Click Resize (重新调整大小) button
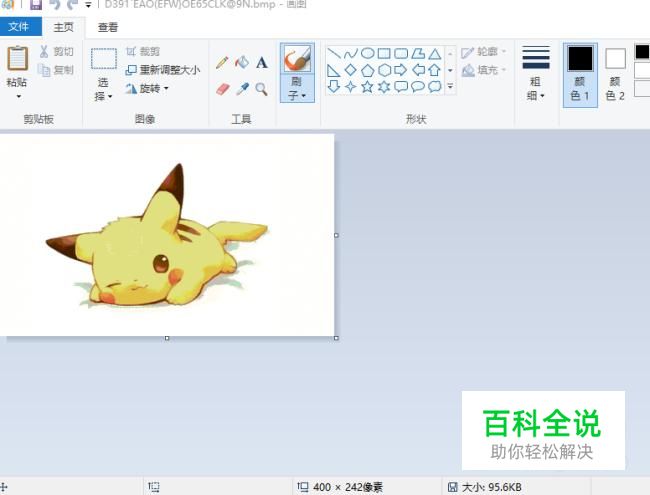The image size is (650, 495). tap(162, 70)
